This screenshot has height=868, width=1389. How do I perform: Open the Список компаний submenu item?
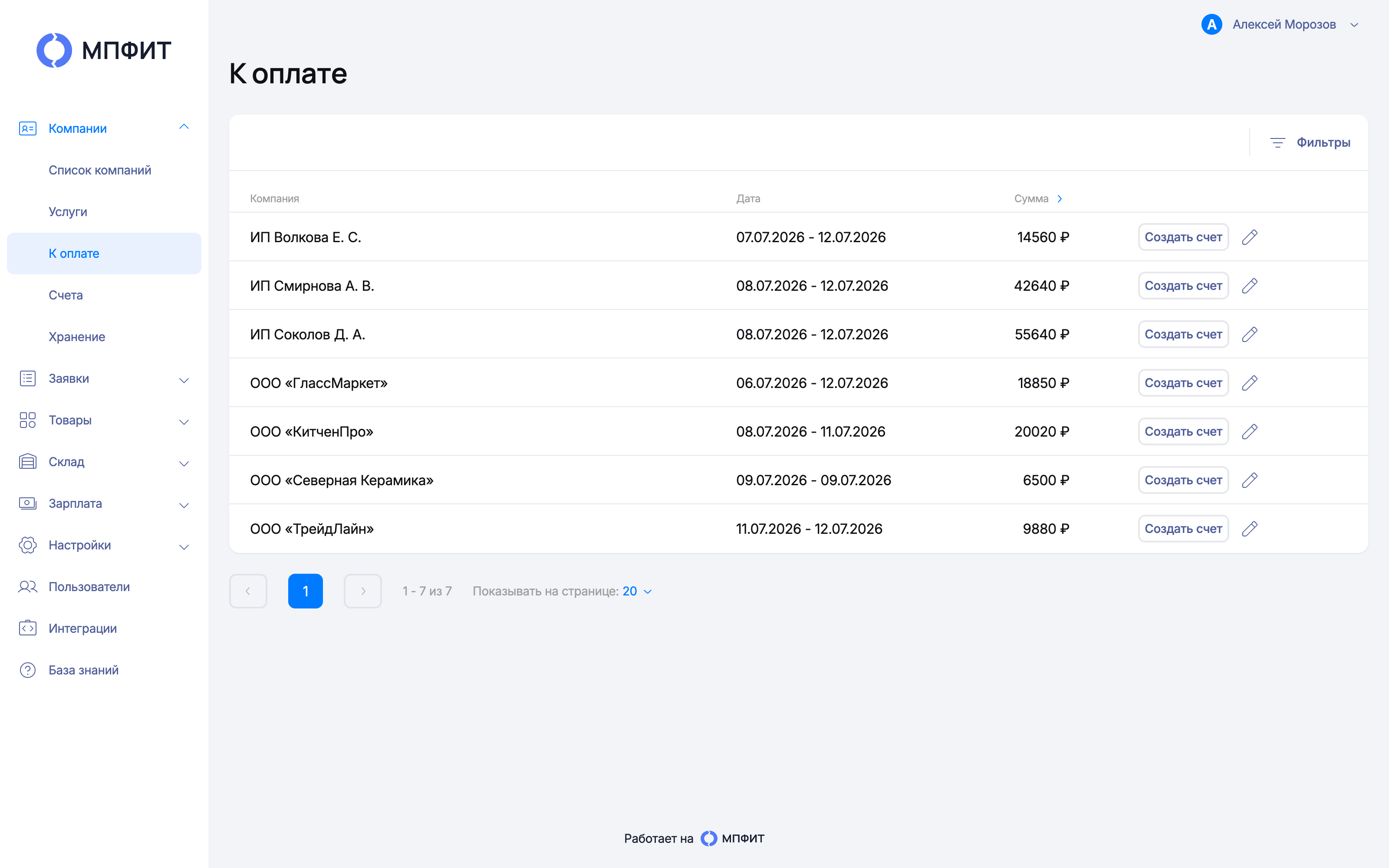pyautogui.click(x=100, y=170)
